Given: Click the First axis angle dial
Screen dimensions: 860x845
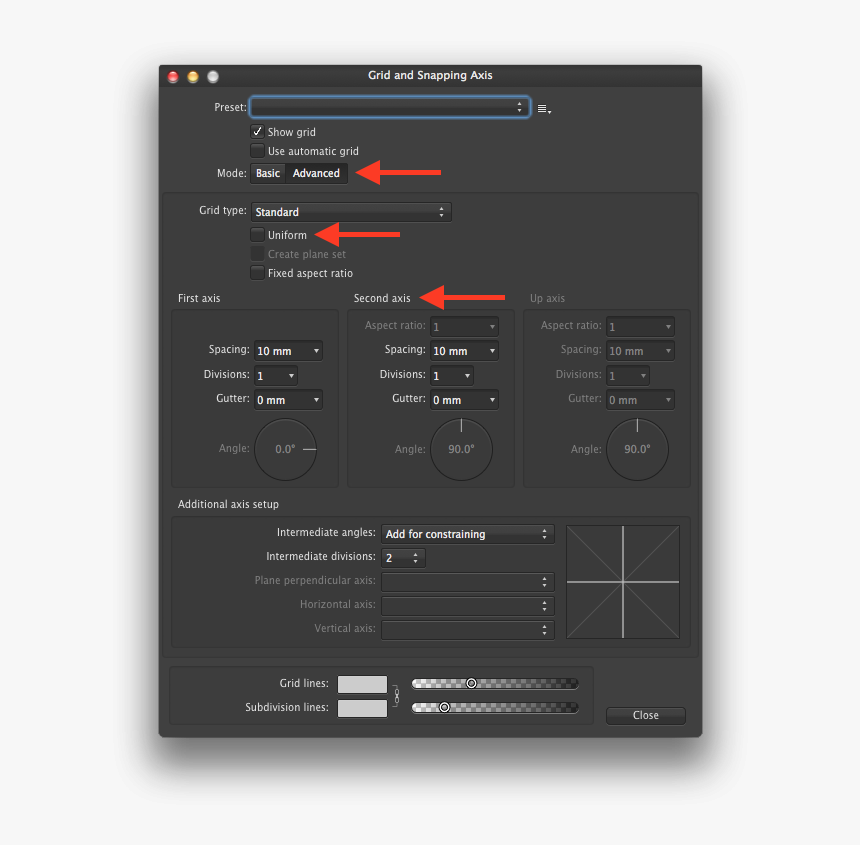Looking at the screenshot, I should (285, 450).
